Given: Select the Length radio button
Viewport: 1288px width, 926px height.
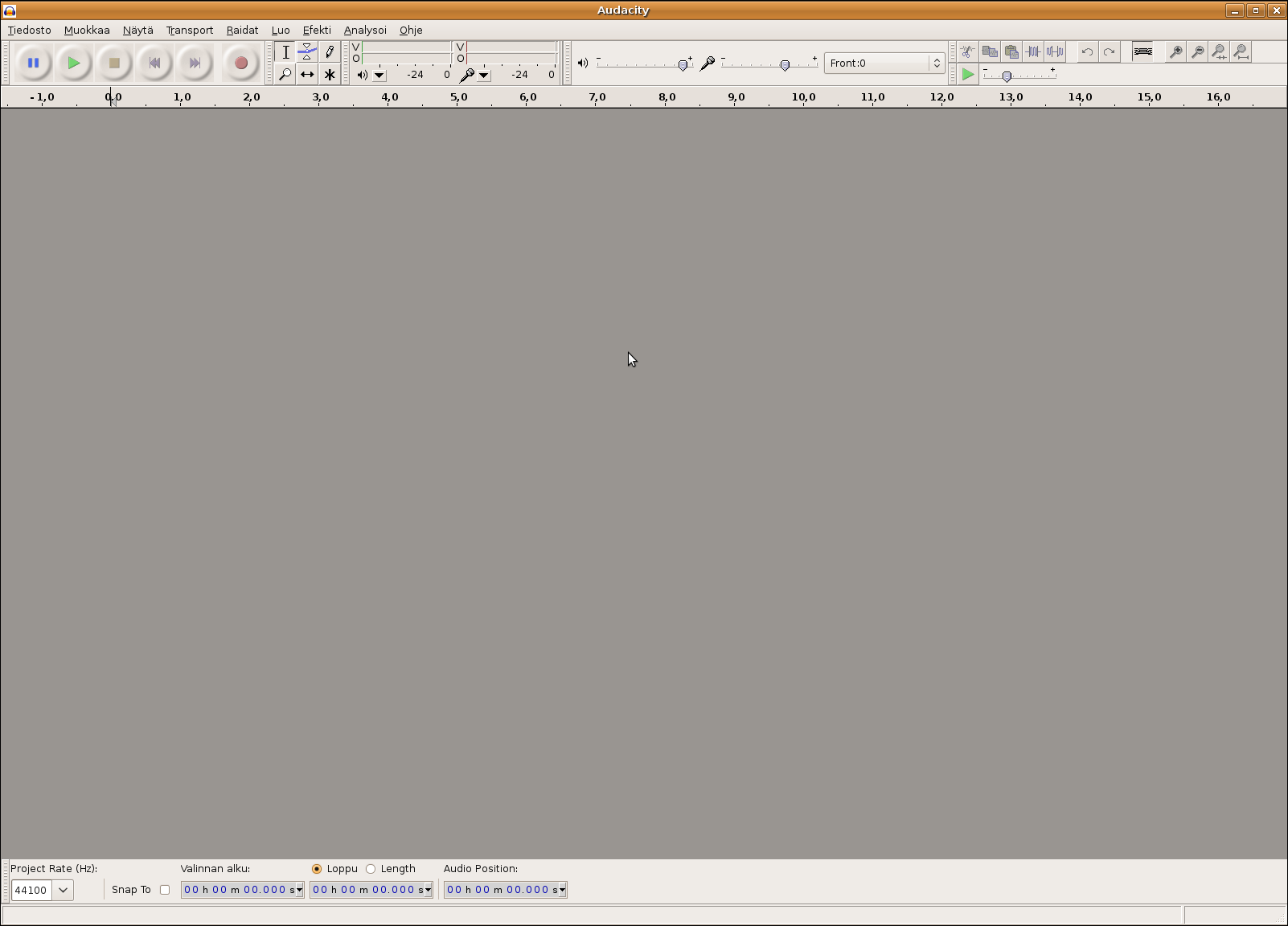Looking at the screenshot, I should [x=371, y=869].
